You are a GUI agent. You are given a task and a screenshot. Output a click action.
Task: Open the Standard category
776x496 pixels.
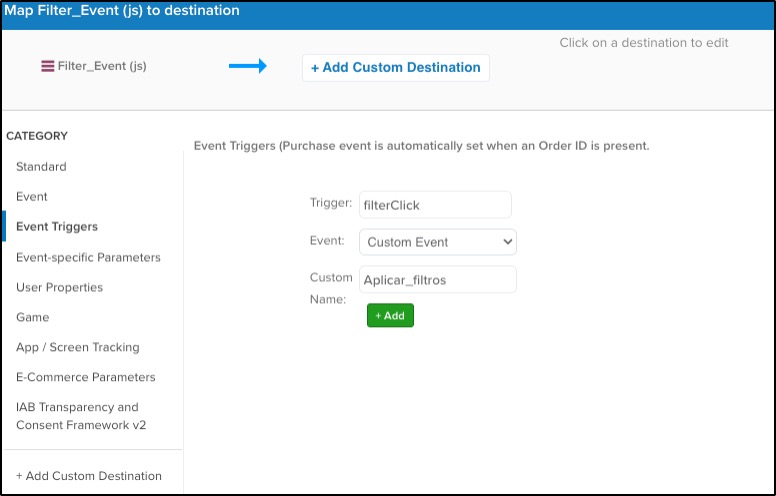(41, 167)
